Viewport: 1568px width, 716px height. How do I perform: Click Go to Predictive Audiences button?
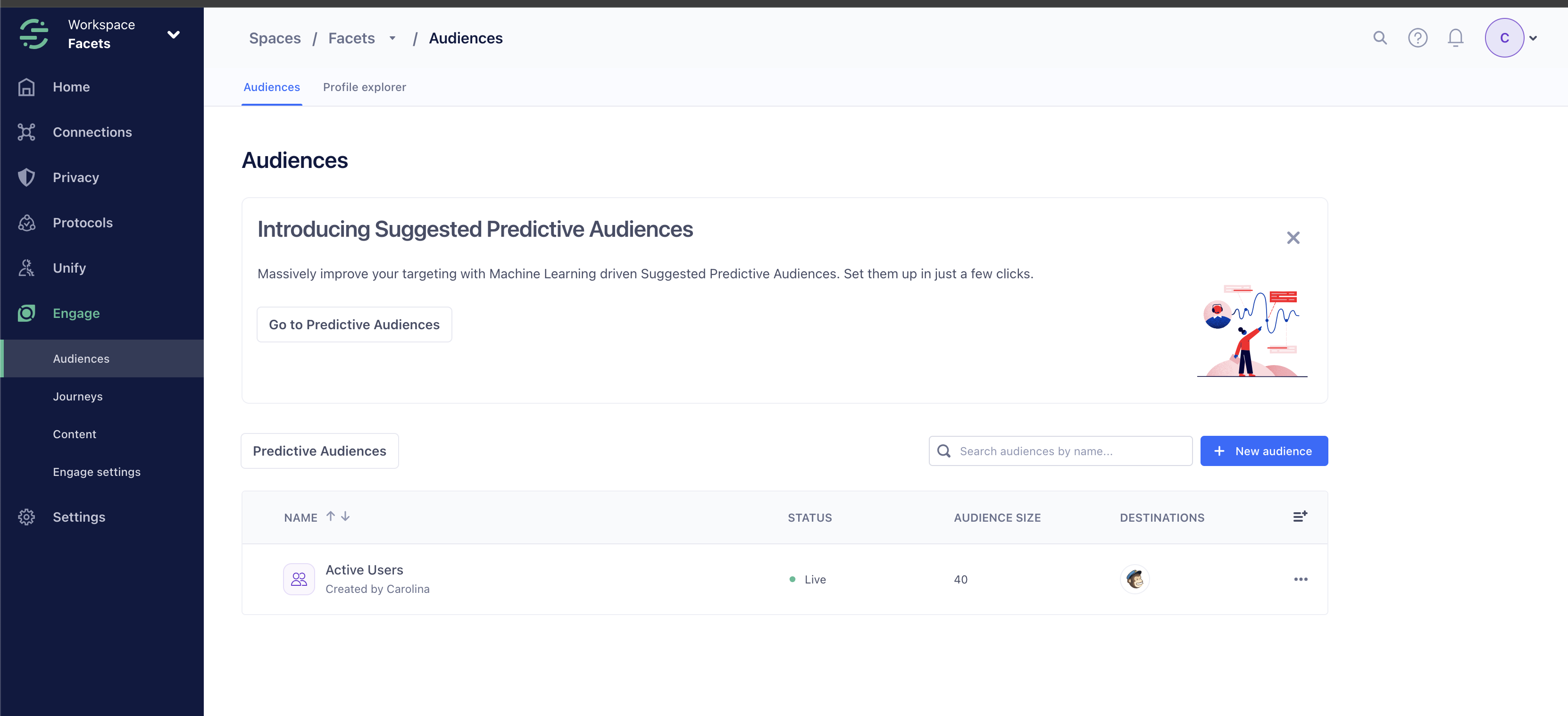354,325
